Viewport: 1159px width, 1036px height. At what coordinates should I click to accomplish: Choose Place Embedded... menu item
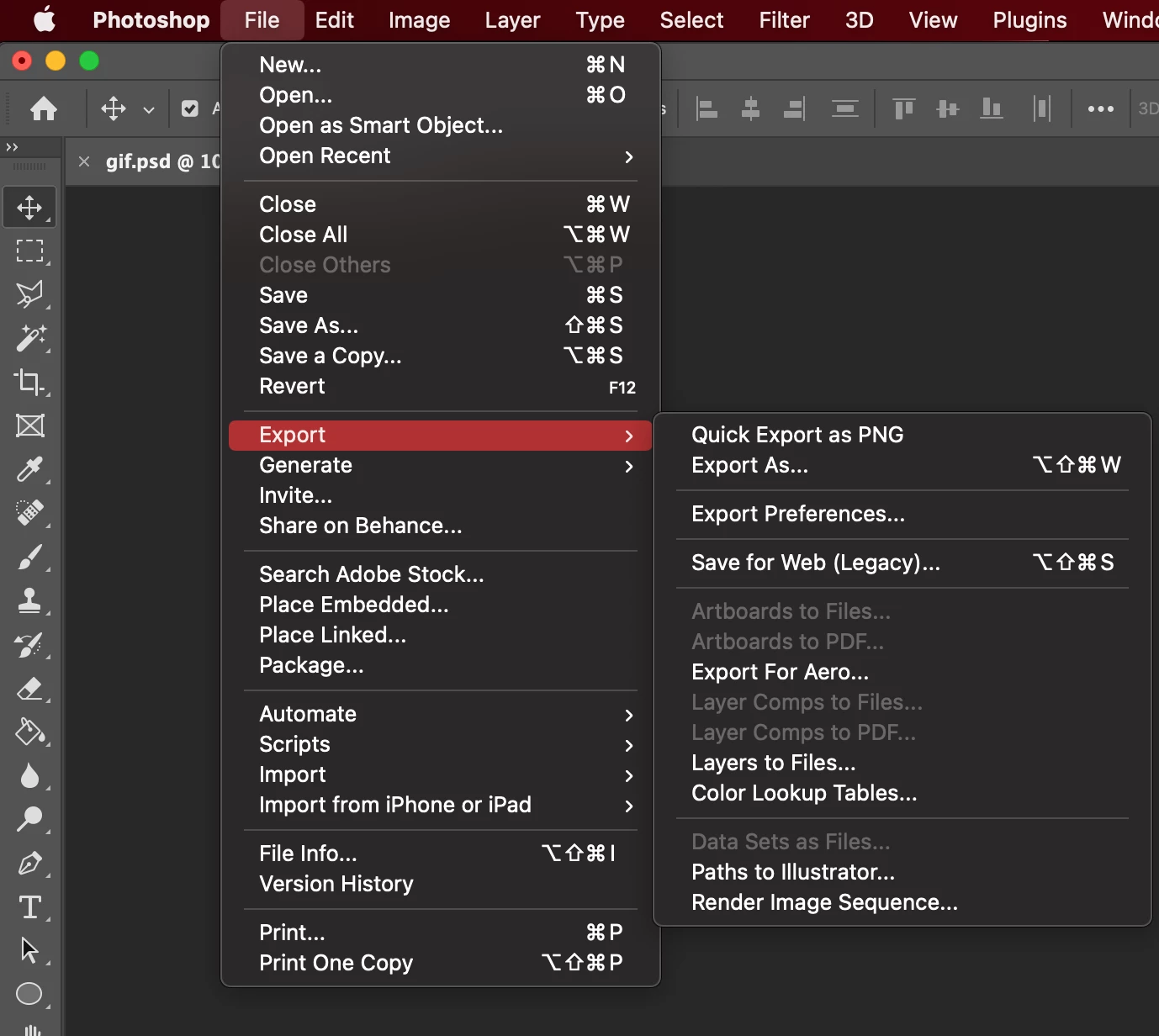440,605
